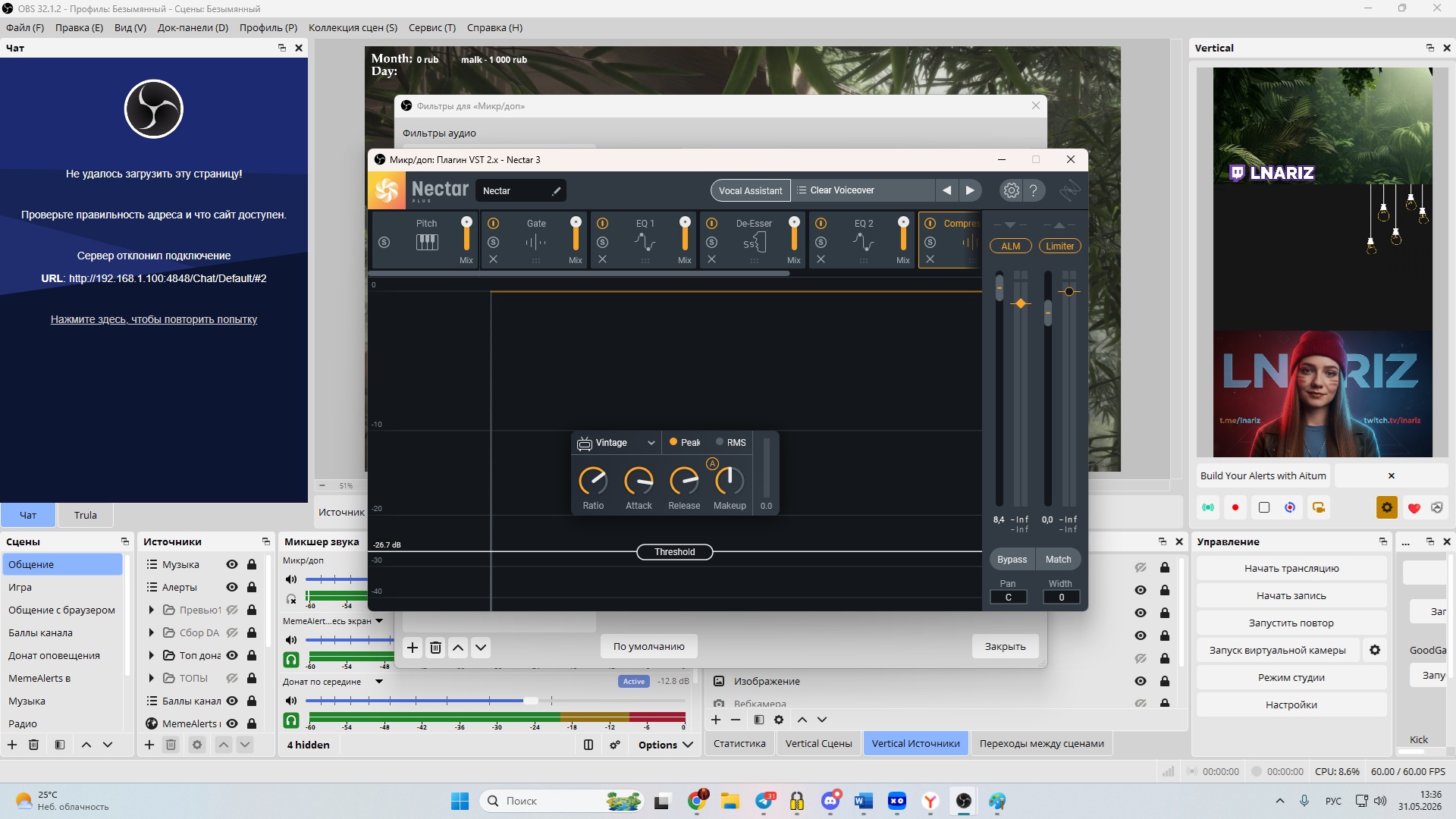The image size is (1456, 819).
Task: Delete selected scene with trash icon
Action: [x=33, y=745]
